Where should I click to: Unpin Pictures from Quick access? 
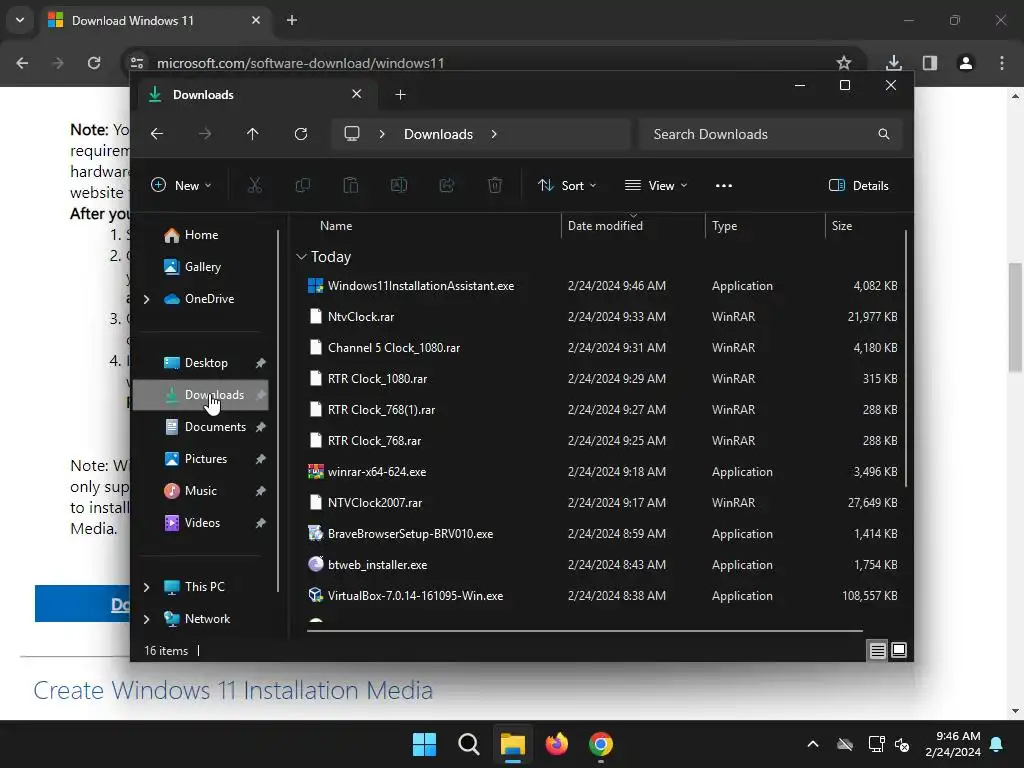coord(261,459)
